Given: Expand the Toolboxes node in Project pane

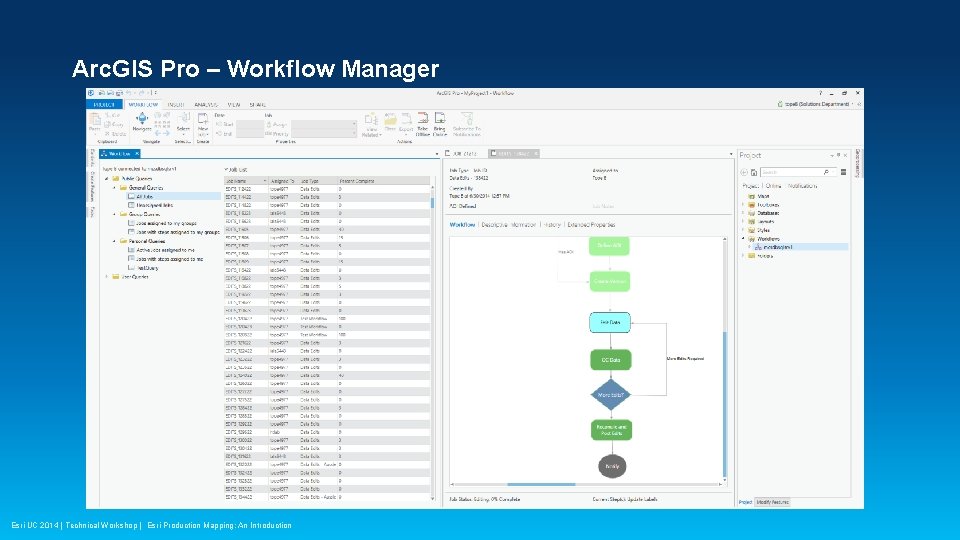Looking at the screenshot, I should (x=744, y=205).
